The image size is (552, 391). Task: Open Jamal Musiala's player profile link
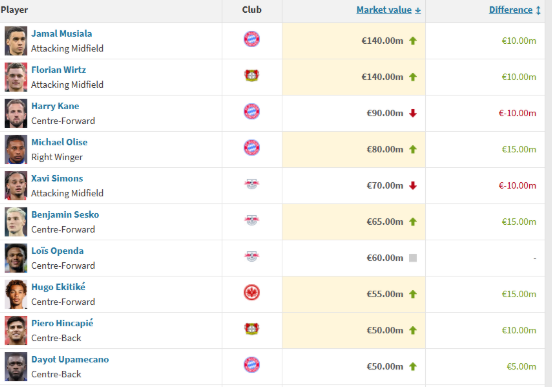62,34
